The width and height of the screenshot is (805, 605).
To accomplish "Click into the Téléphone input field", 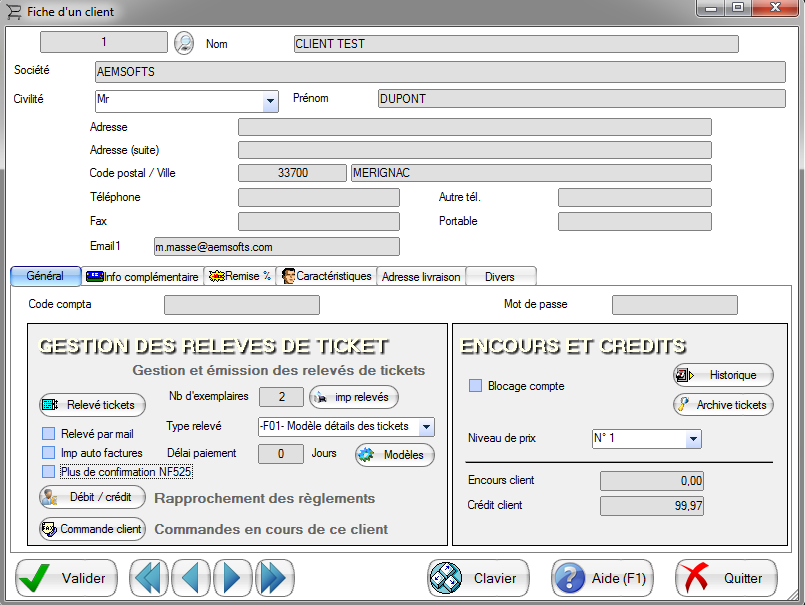I will pyautogui.click(x=318, y=198).
